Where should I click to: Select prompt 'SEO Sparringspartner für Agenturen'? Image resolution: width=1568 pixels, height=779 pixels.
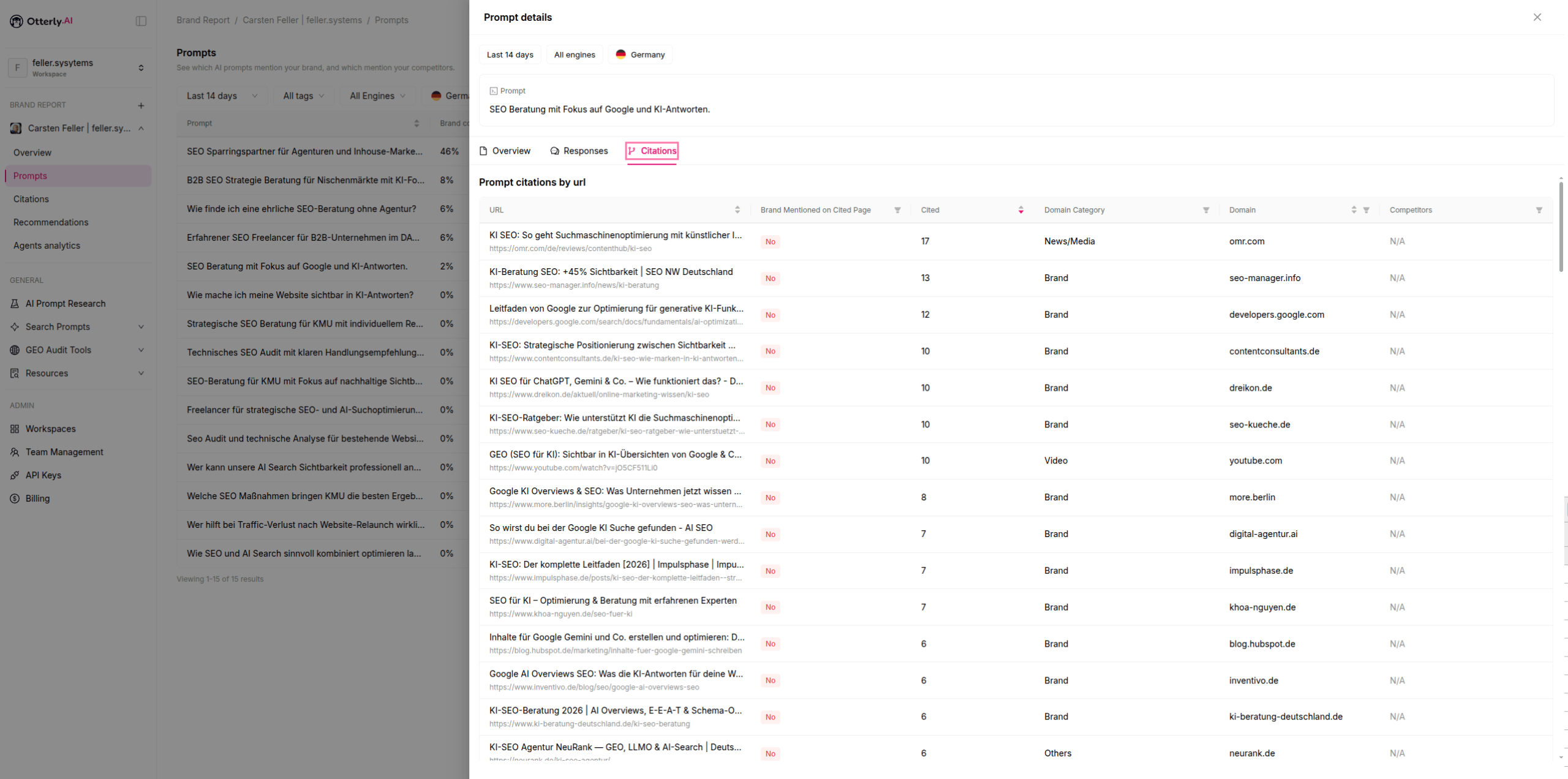pyautogui.click(x=304, y=152)
